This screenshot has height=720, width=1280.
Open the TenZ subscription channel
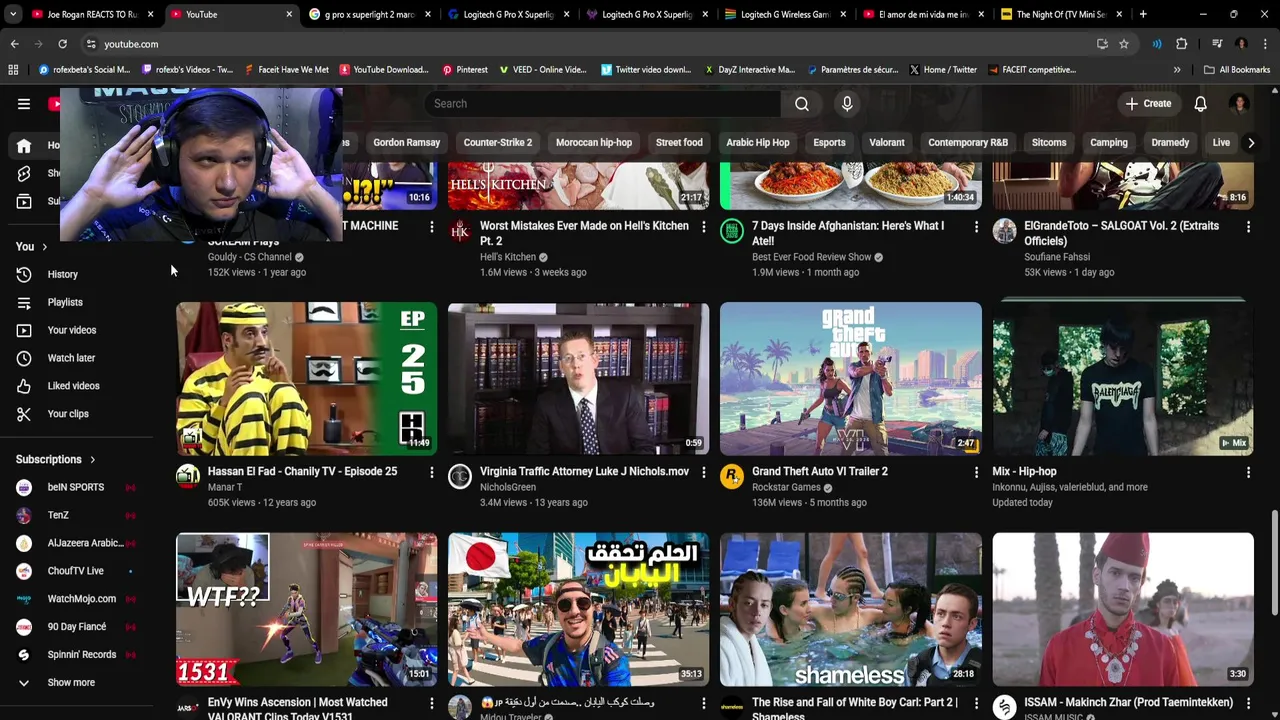[76, 515]
